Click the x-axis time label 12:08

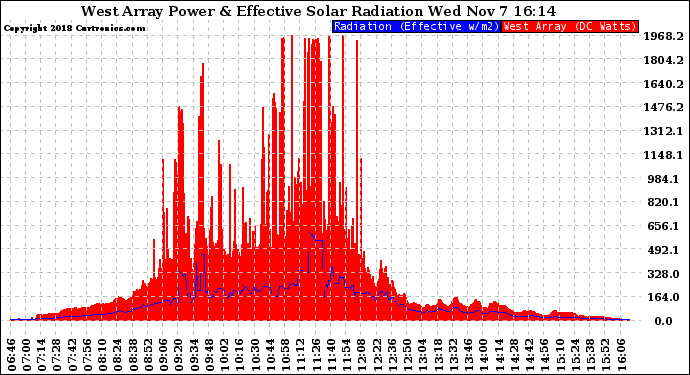tap(362, 355)
